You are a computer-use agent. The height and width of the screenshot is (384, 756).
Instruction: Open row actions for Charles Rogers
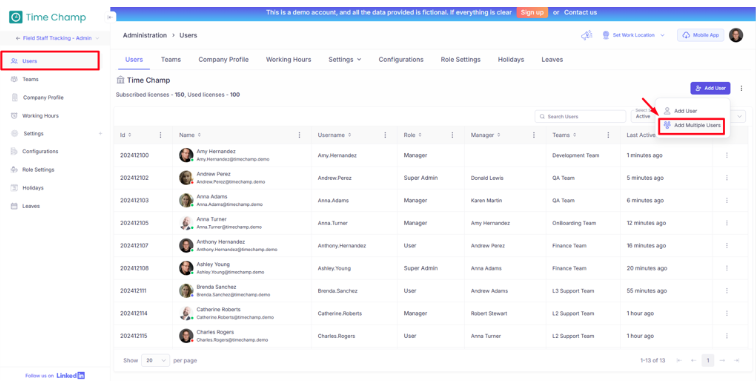pyautogui.click(x=727, y=336)
